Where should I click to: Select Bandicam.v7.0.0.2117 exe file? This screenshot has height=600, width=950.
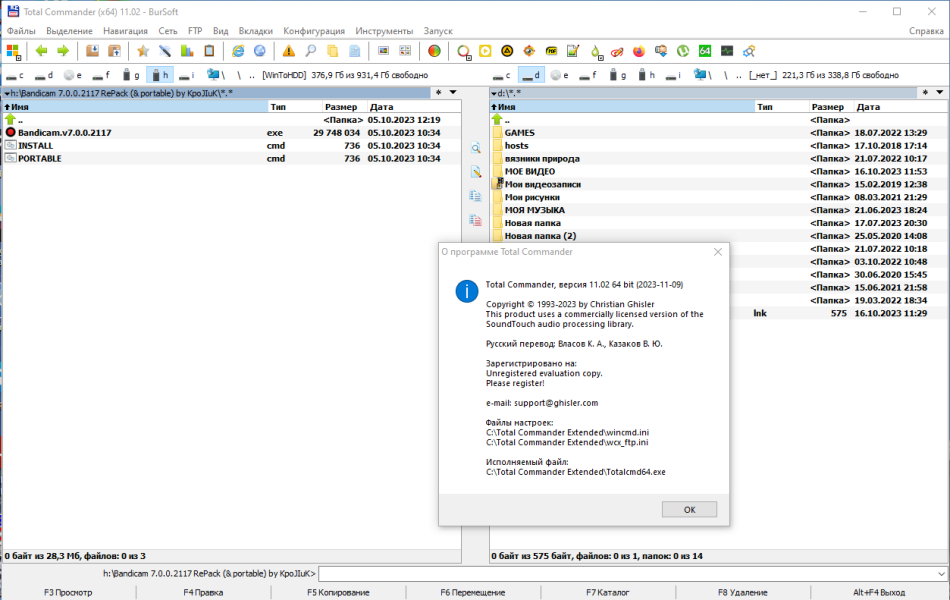[232, 133]
